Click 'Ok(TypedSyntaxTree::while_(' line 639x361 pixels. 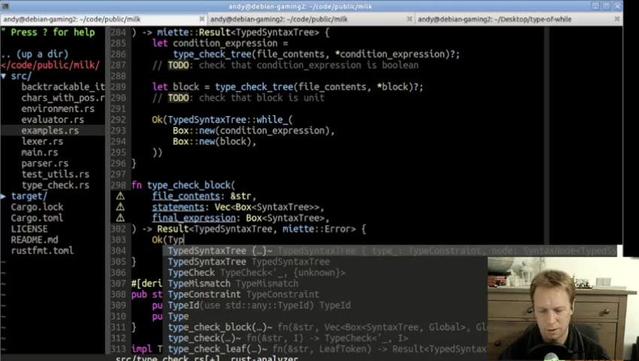(223, 120)
